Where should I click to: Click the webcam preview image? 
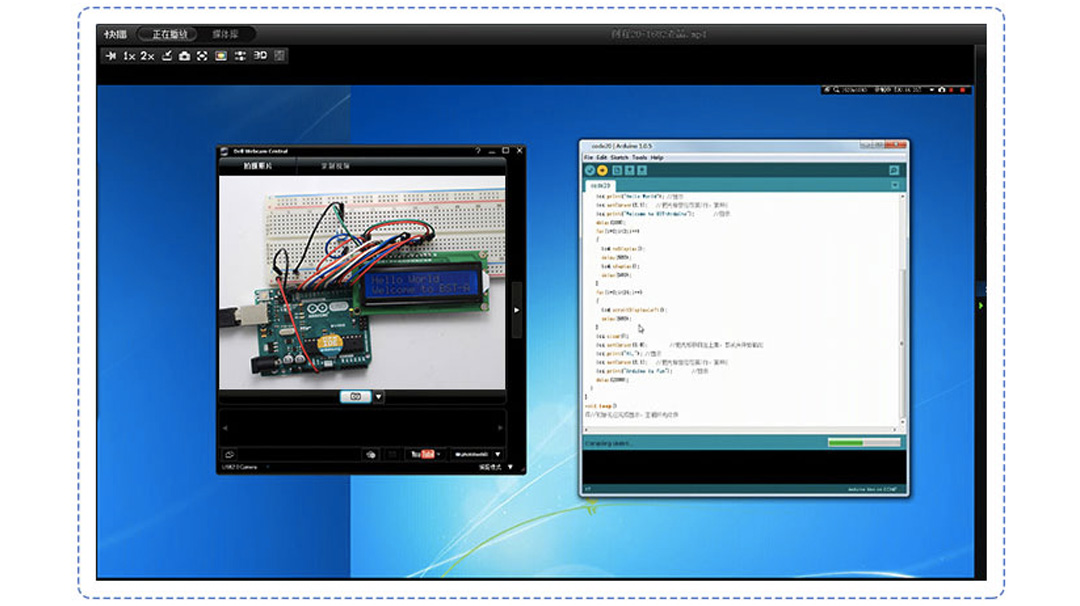(362, 282)
